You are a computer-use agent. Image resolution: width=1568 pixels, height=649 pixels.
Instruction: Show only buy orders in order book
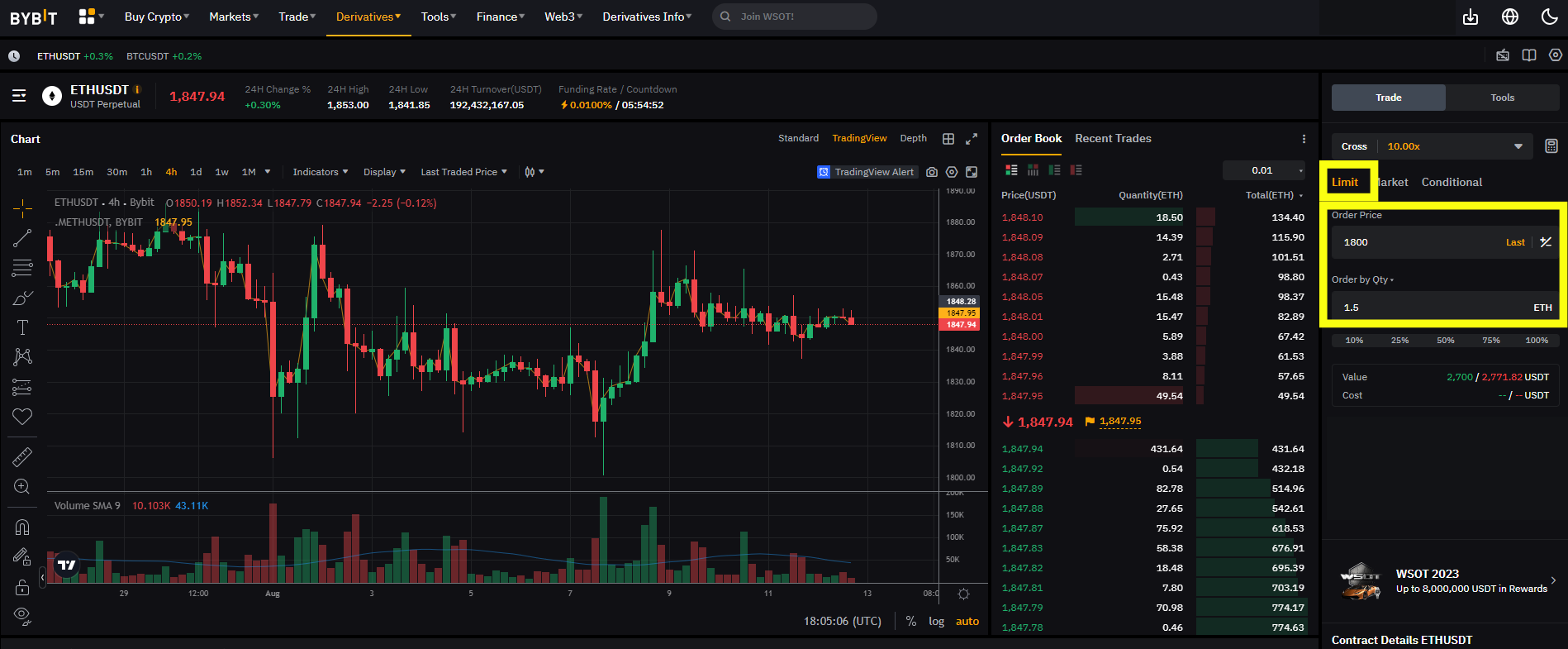tap(1054, 170)
